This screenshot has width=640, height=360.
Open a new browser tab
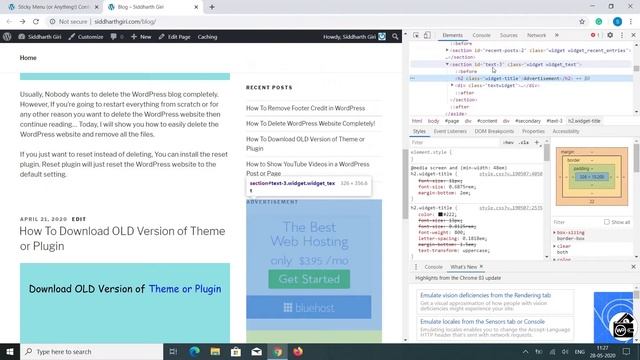coord(212,7)
